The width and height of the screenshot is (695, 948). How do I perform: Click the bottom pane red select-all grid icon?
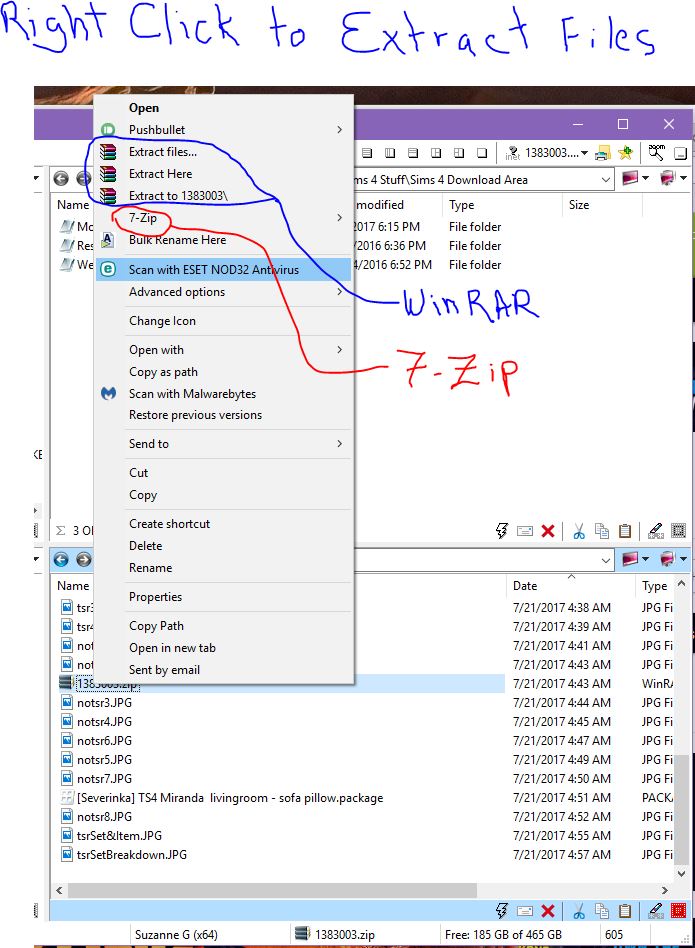point(679,911)
